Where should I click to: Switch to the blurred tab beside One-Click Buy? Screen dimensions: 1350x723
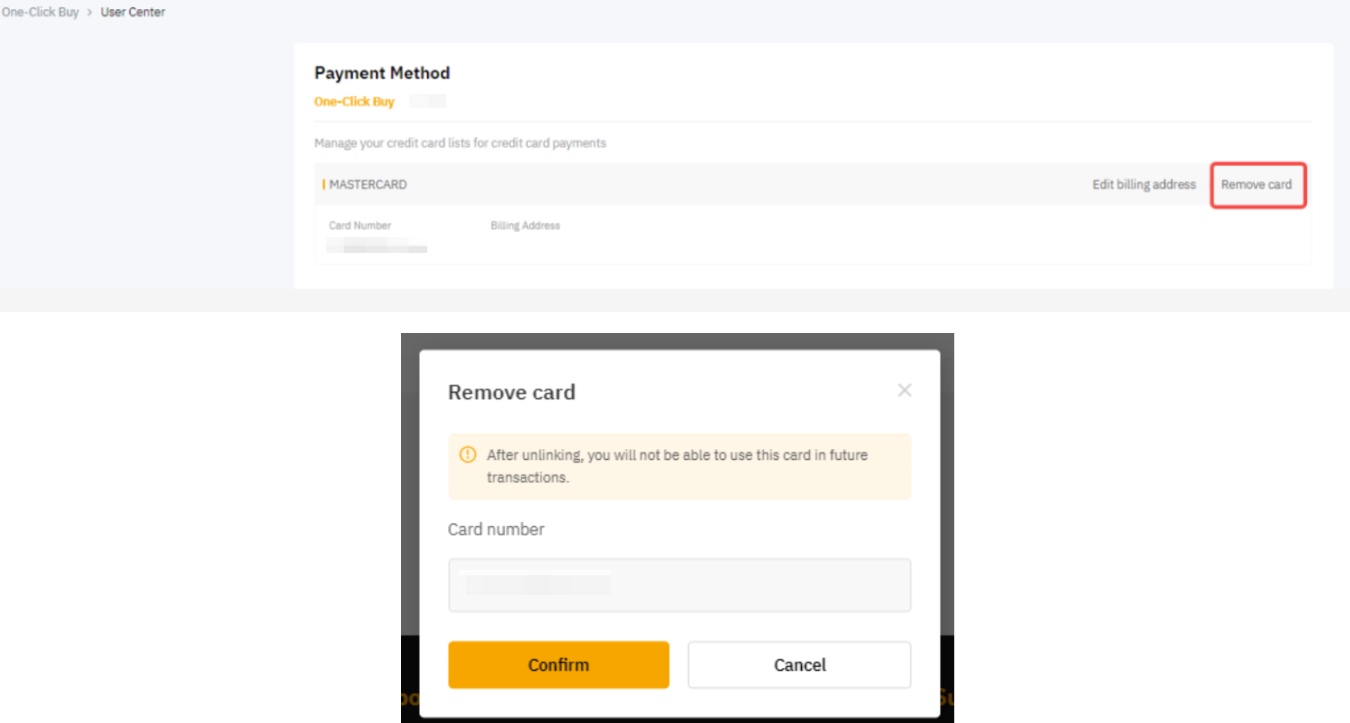point(428,101)
